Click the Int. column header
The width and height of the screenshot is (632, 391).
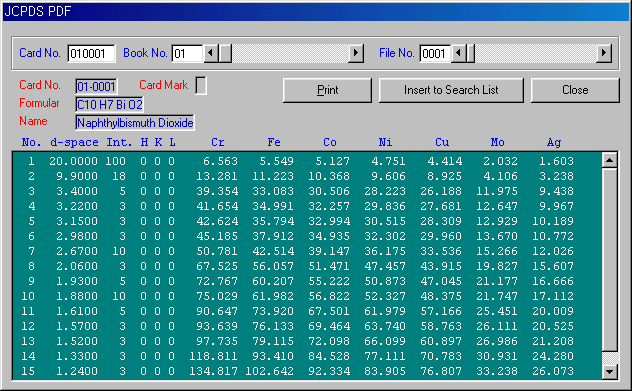(119, 142)
